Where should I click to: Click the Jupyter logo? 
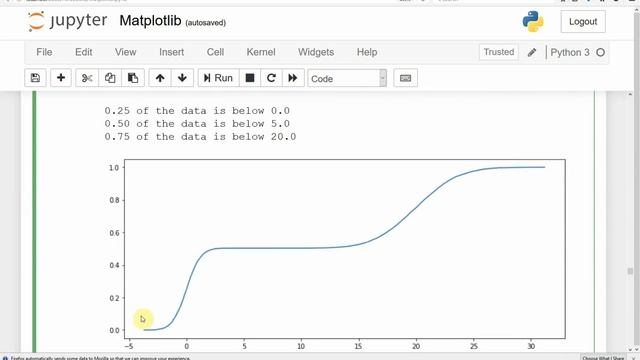pos(67,21)
